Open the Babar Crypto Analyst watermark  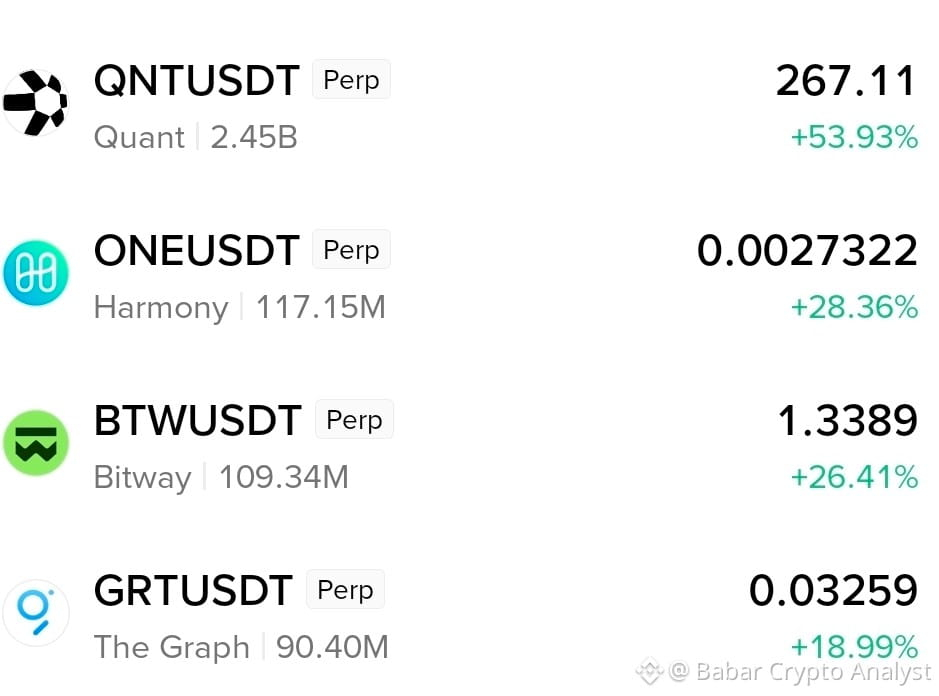[x=799, y=671]
